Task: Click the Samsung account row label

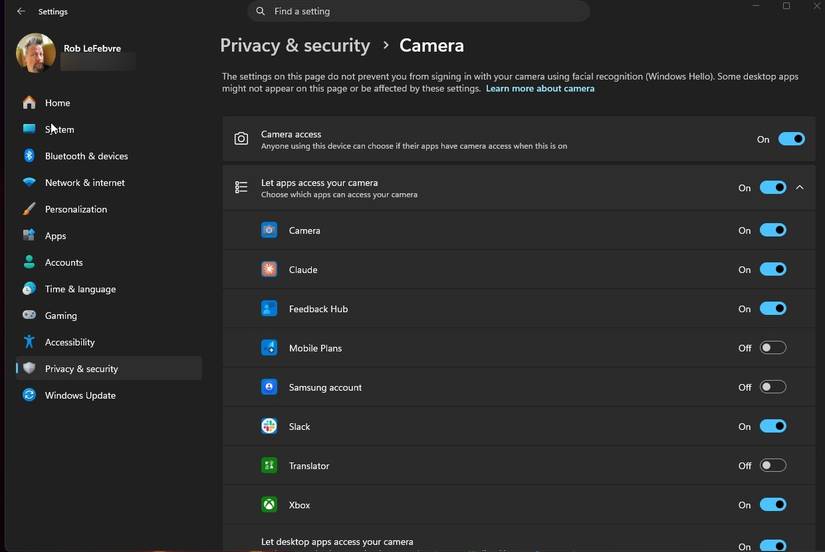Action: (x=325, y=387)
